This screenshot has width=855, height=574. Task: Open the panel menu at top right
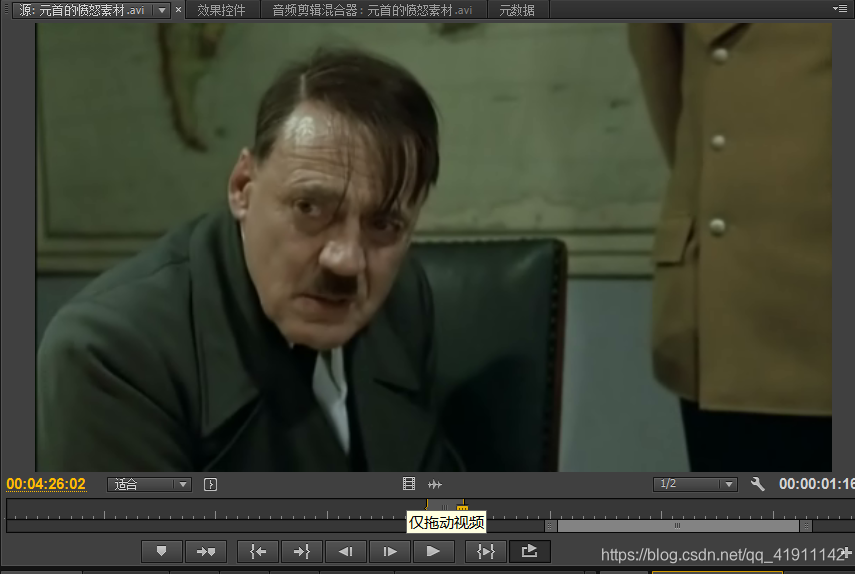(840, 8)
